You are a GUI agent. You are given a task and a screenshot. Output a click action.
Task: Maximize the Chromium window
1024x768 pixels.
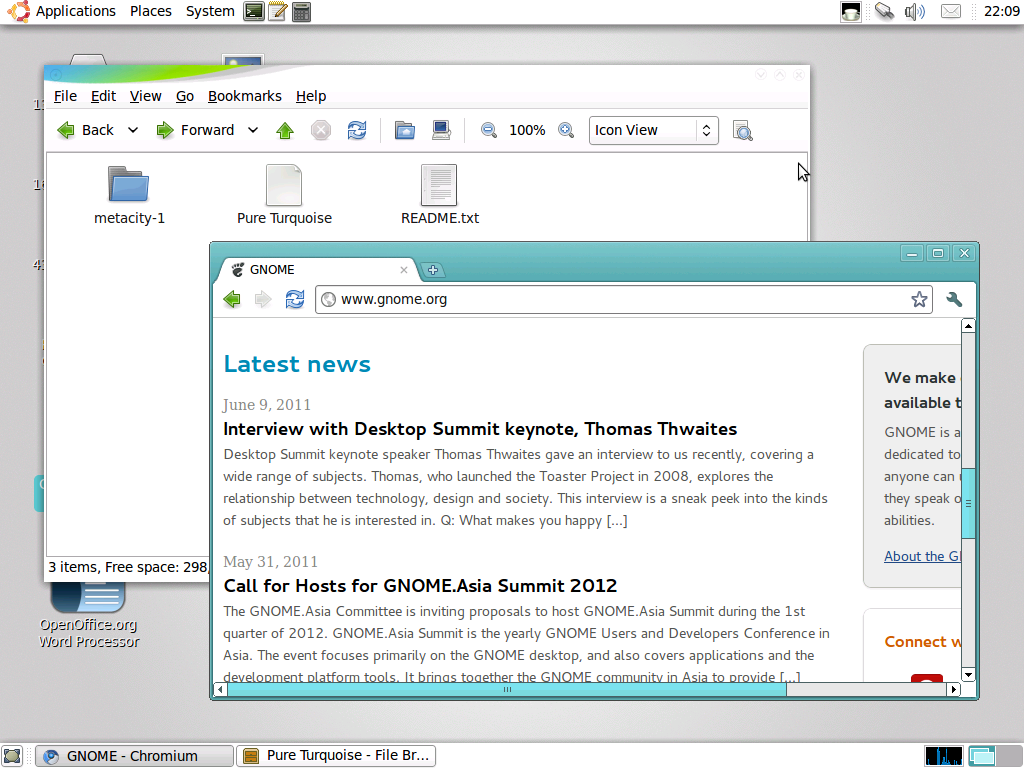938,253
